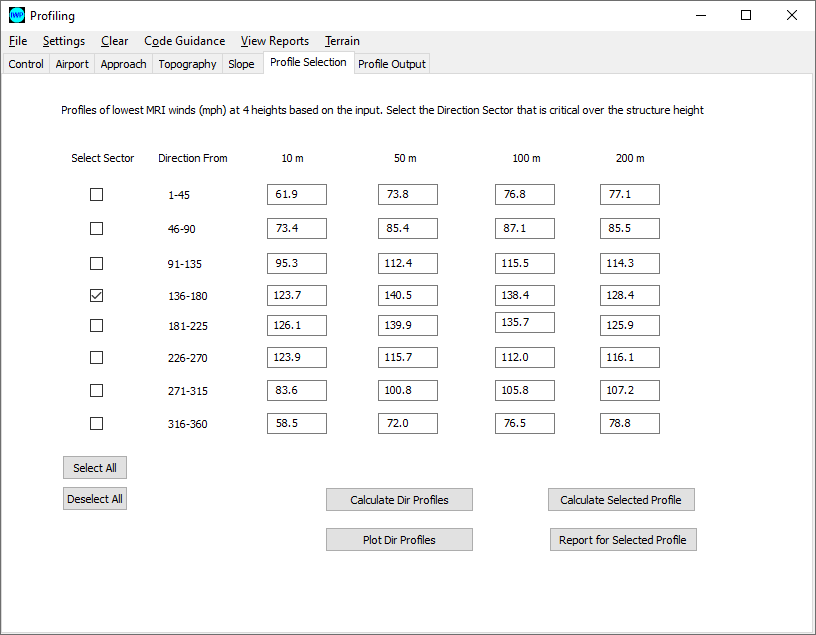This screenshot has height=635, width=816.
Task: Open the File menu
Action: tap(18, 41)
